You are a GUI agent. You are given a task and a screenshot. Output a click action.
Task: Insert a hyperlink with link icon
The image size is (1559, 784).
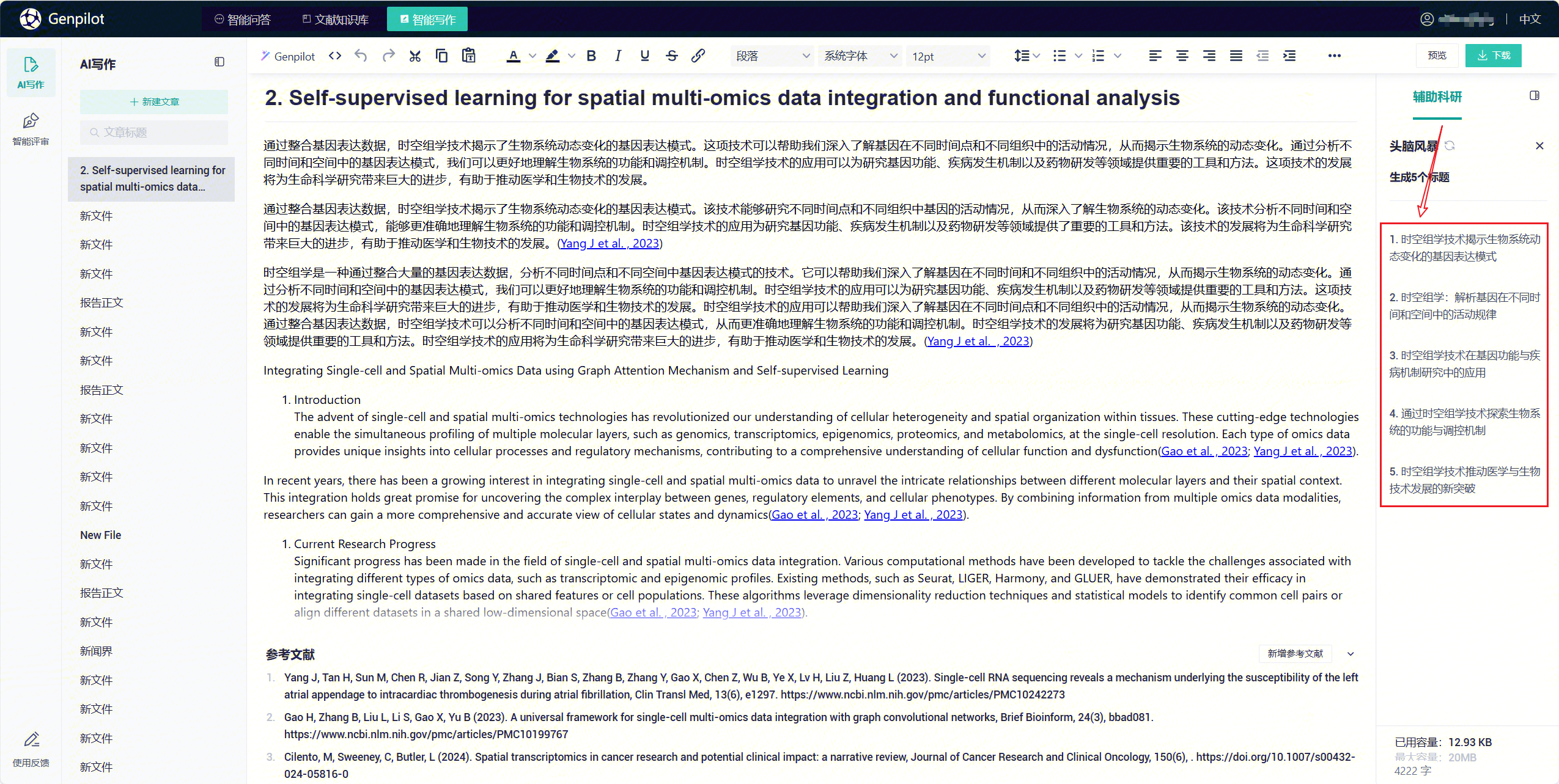coord(698,56)
